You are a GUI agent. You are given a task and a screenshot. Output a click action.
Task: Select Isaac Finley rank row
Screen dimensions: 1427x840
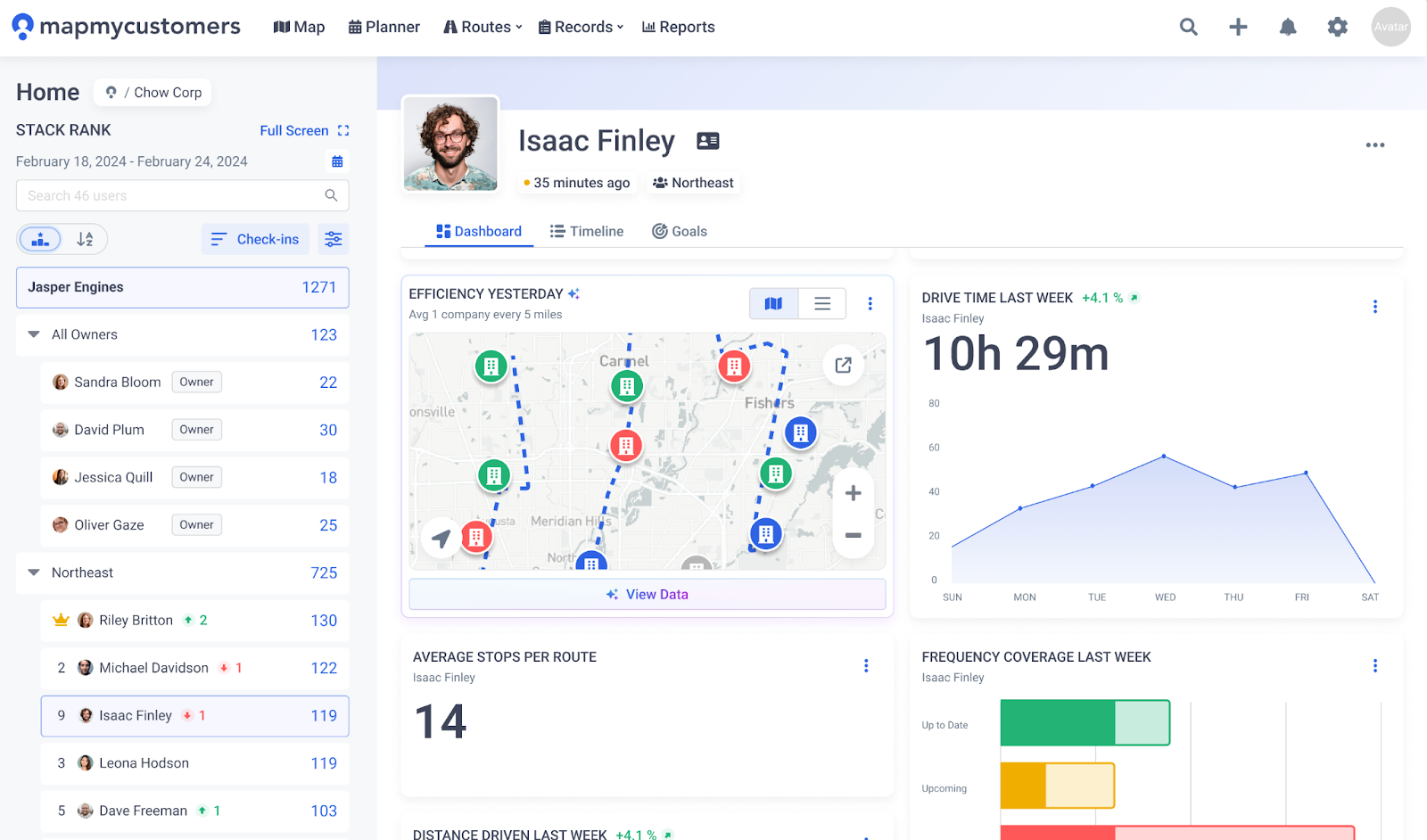click(x=194, y=716)
